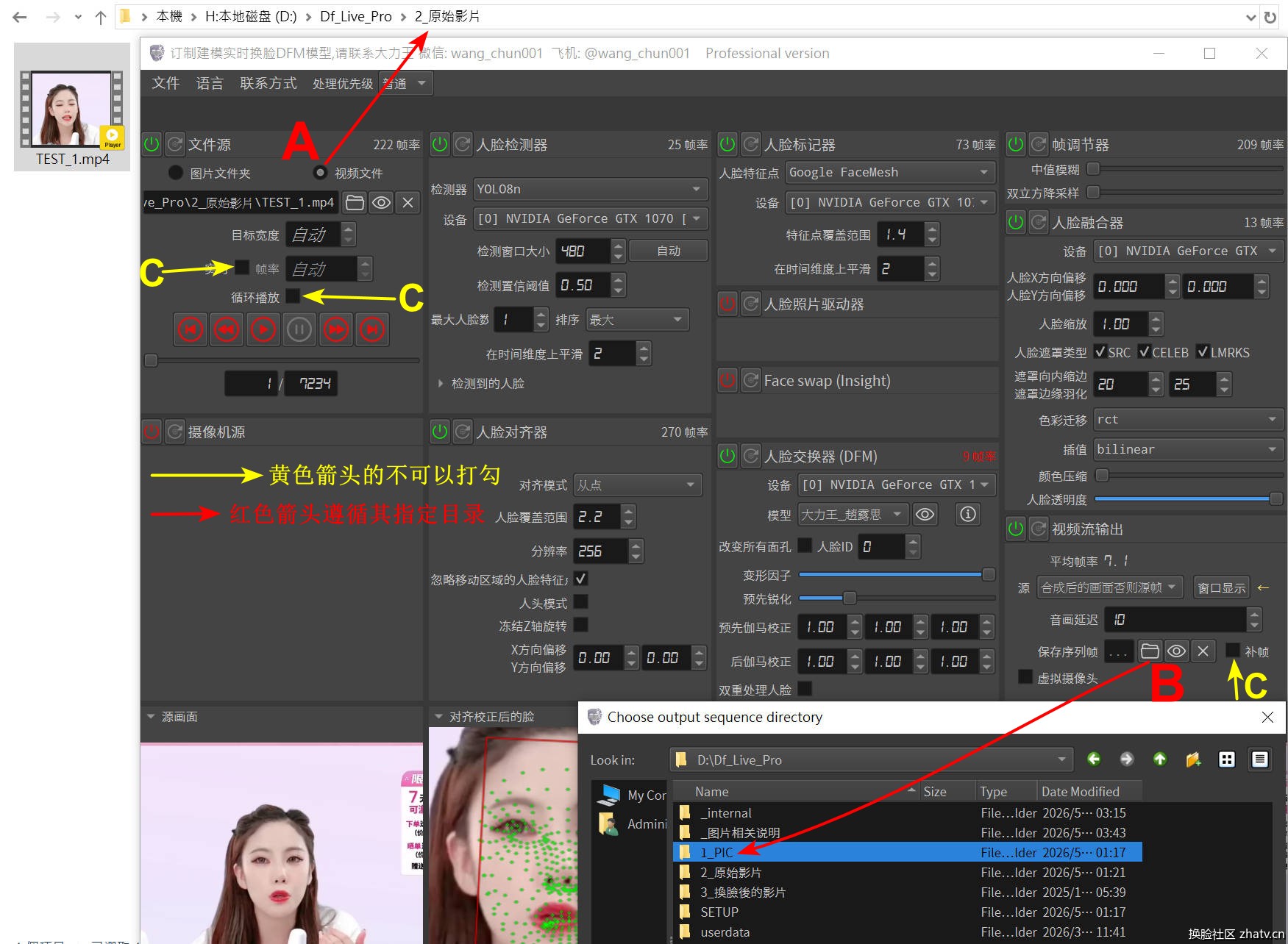
Task: Toggle the 文件源 module power icon
Action: (x=152, y=144)
